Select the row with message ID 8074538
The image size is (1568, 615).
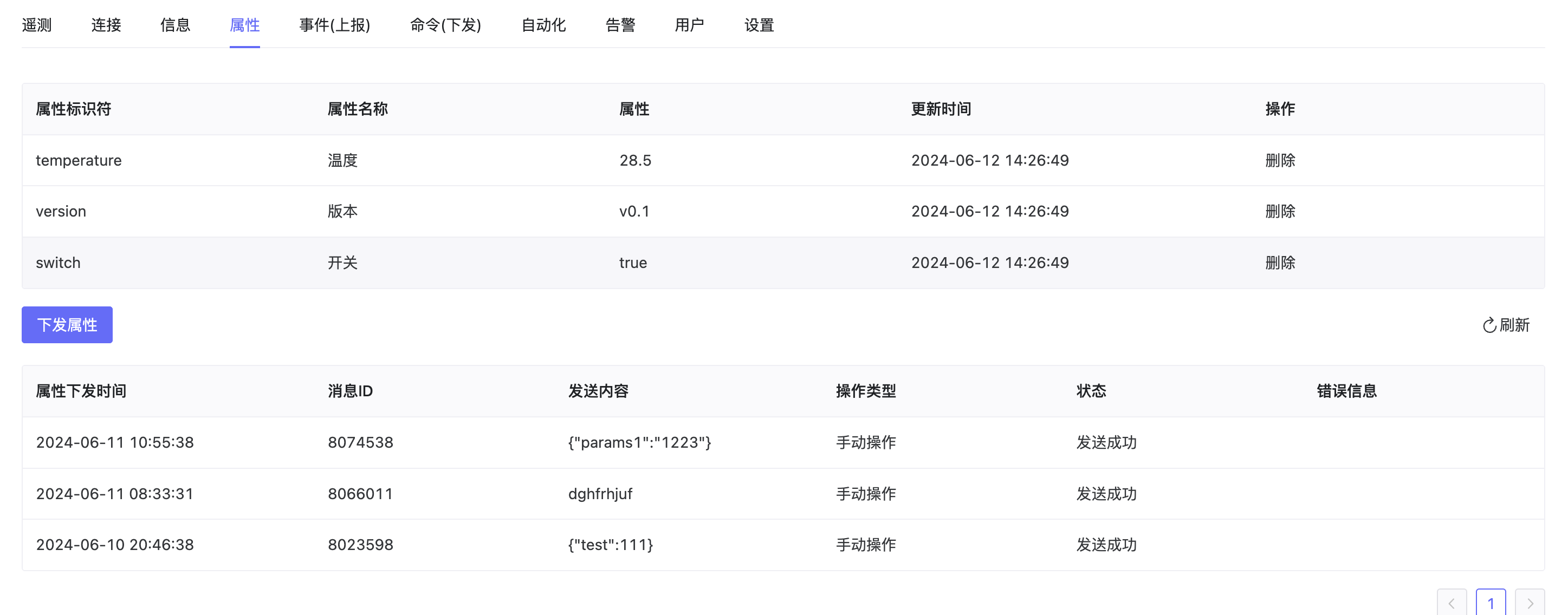point(360,442)
